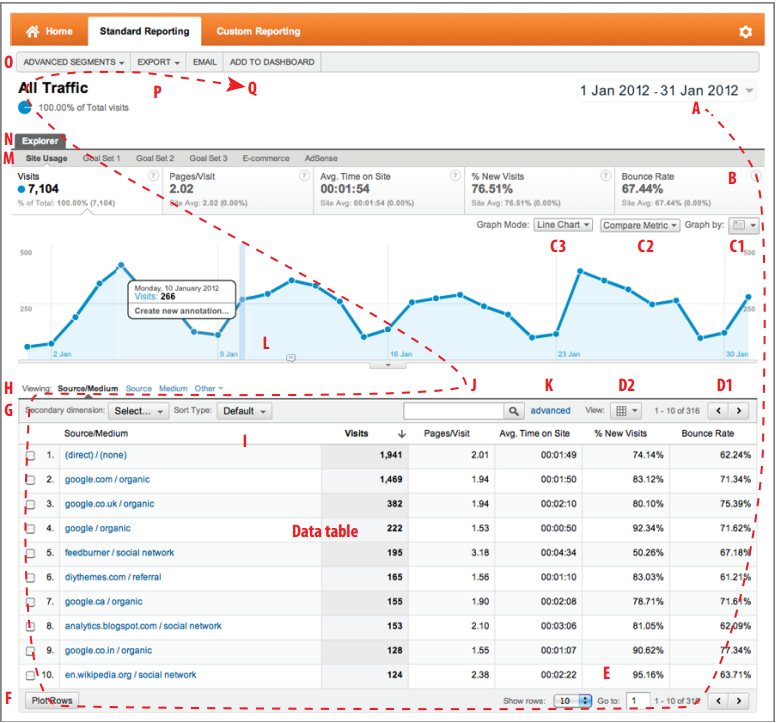Screen dimensions: 777x723
Task: Click the Pages/Visit help question mark icon
Action: tap(304, 175)
